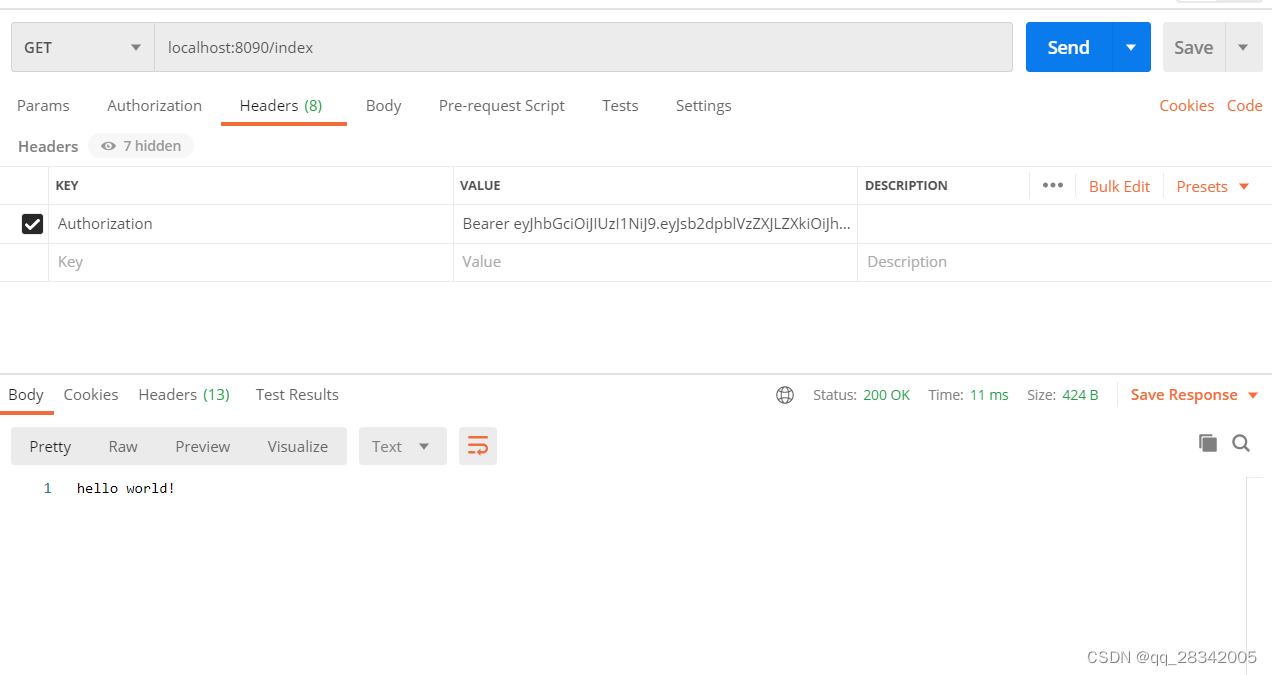
Task: Open the GET method dropdown
Action: point(83,48)
